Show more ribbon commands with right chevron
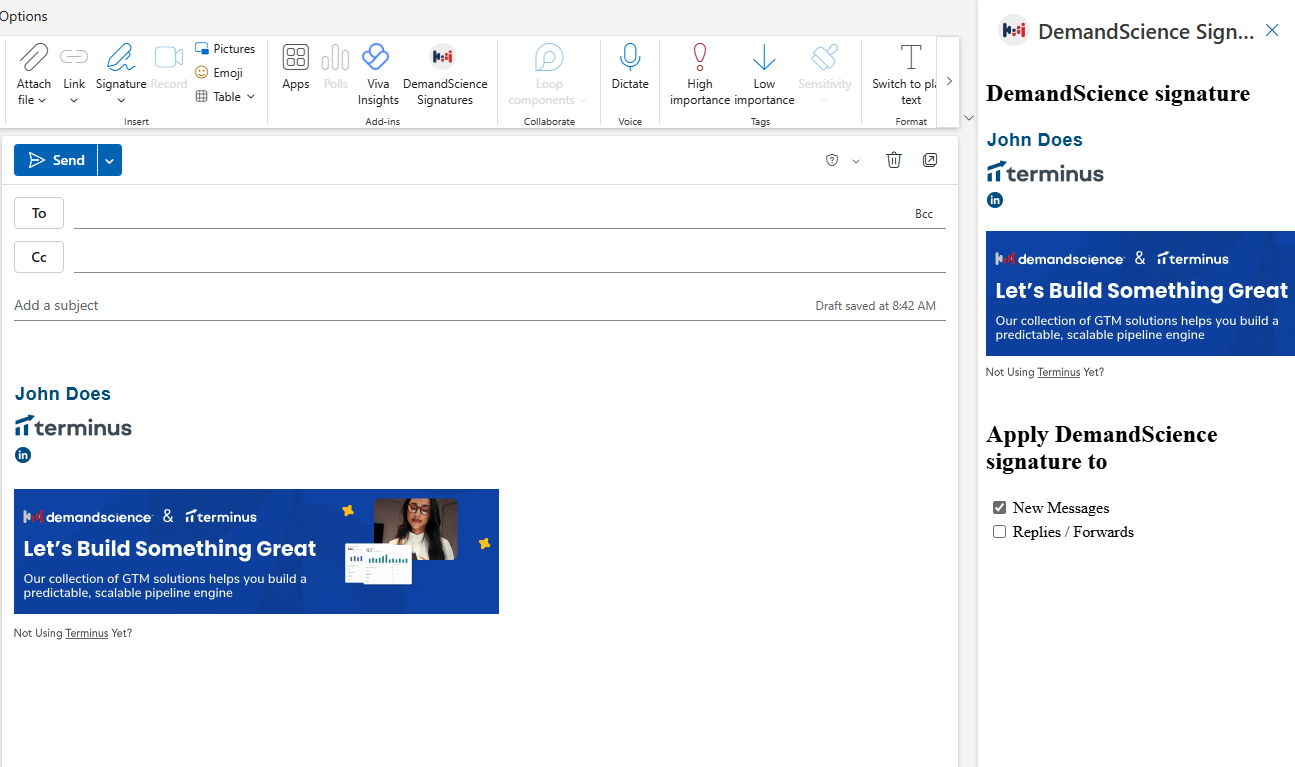This screenshot has height=767, width=1295. pos(949,81)
